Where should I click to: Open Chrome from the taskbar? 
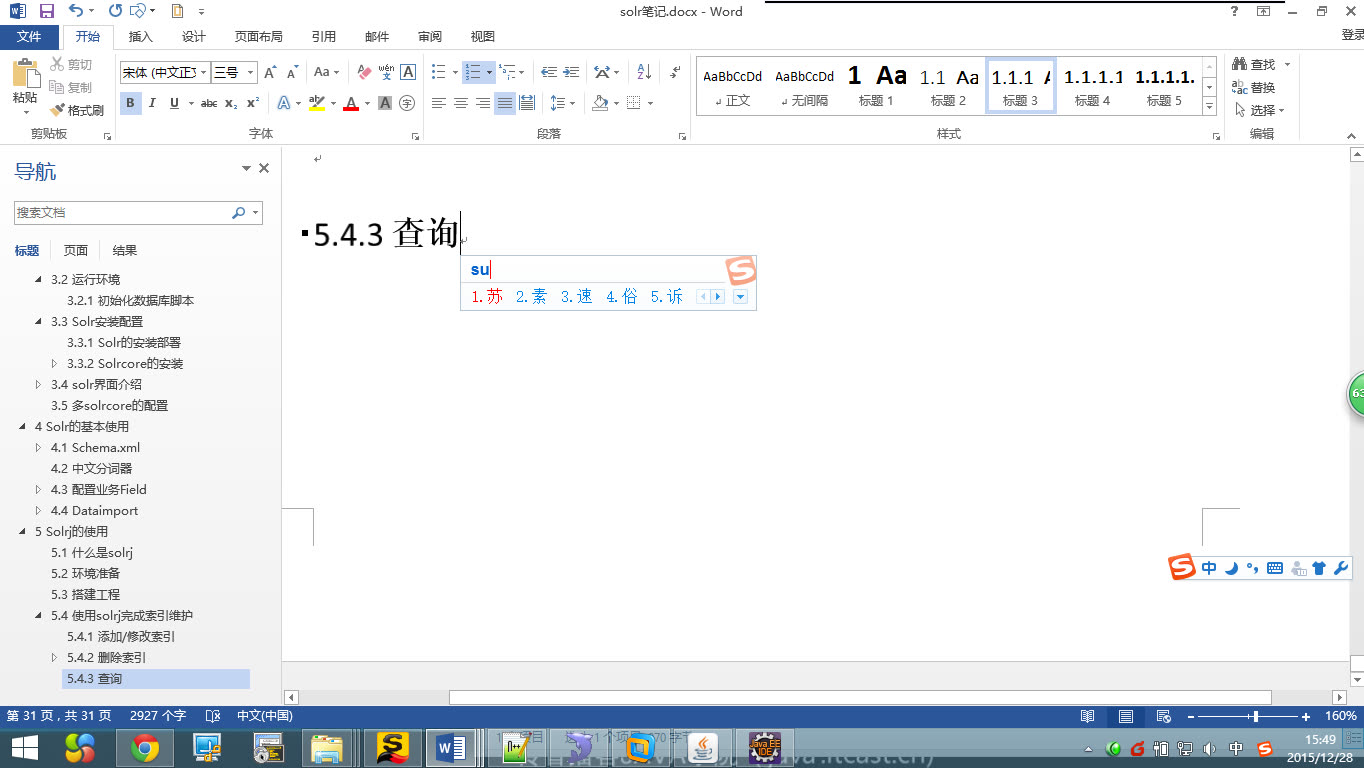(x=144, y=747)
